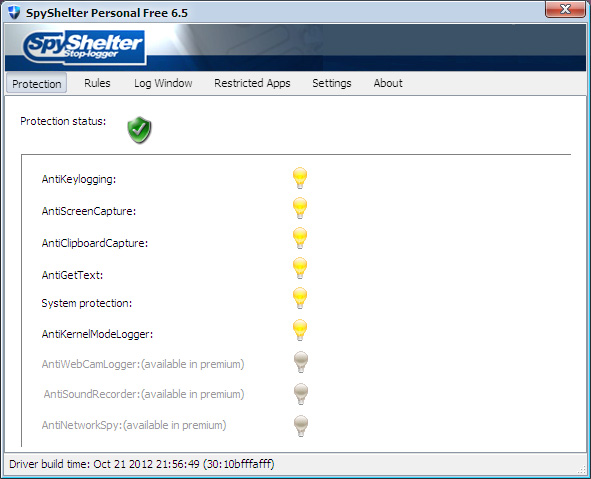Image resolution: width=591 pixels, height=479 pixels.
Task: Toggle the AntiClipboardCapture light bulb
Action: coord(300,238)
